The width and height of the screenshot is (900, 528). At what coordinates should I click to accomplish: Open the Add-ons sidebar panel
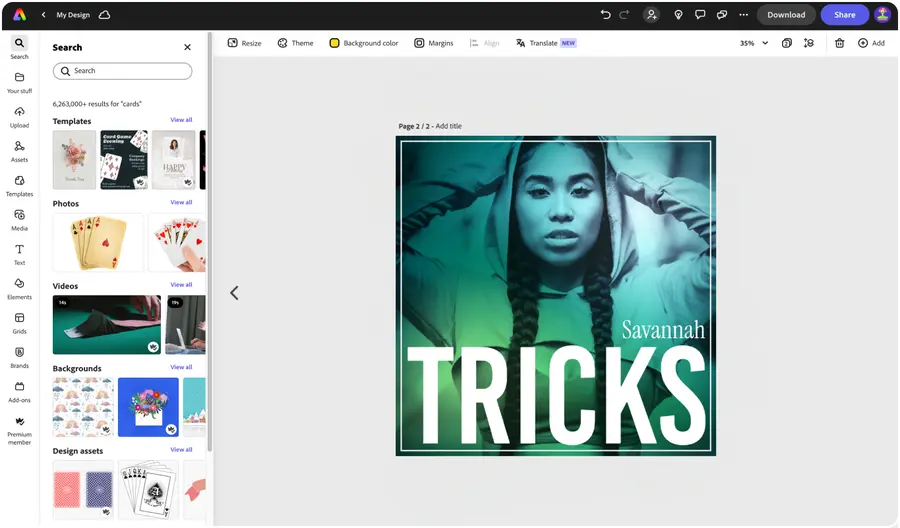pyautogui.click(x=20, y=392)
